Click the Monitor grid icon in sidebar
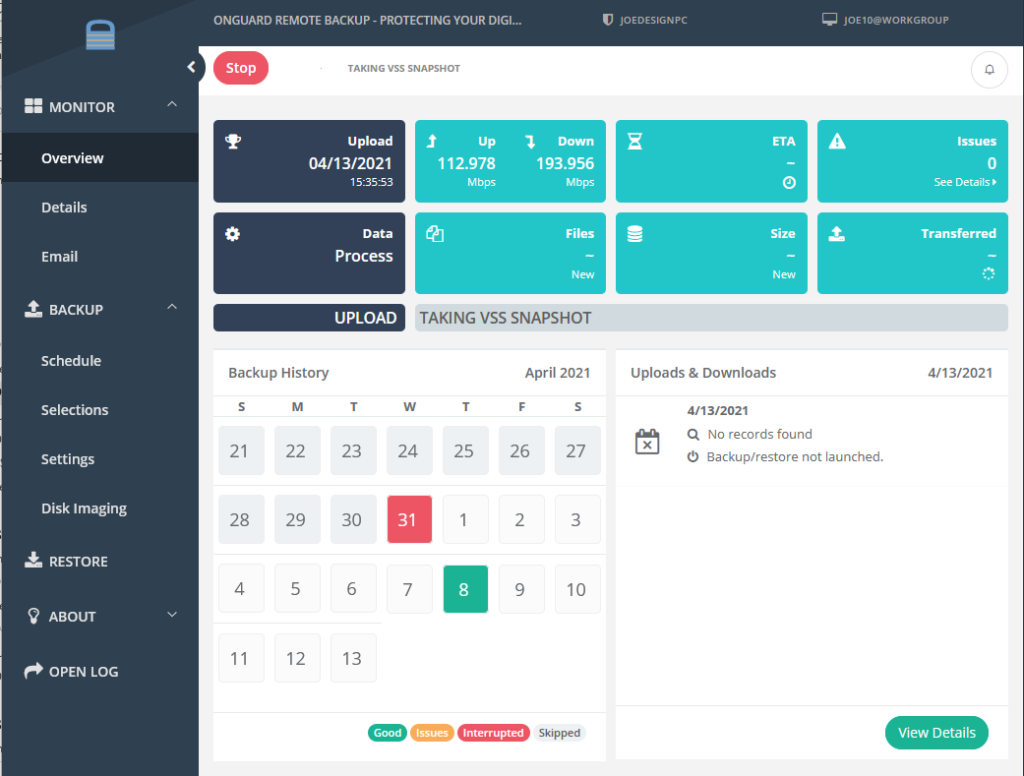Image resolution: width=1024 pixels, height=776 pixels. 33,106
